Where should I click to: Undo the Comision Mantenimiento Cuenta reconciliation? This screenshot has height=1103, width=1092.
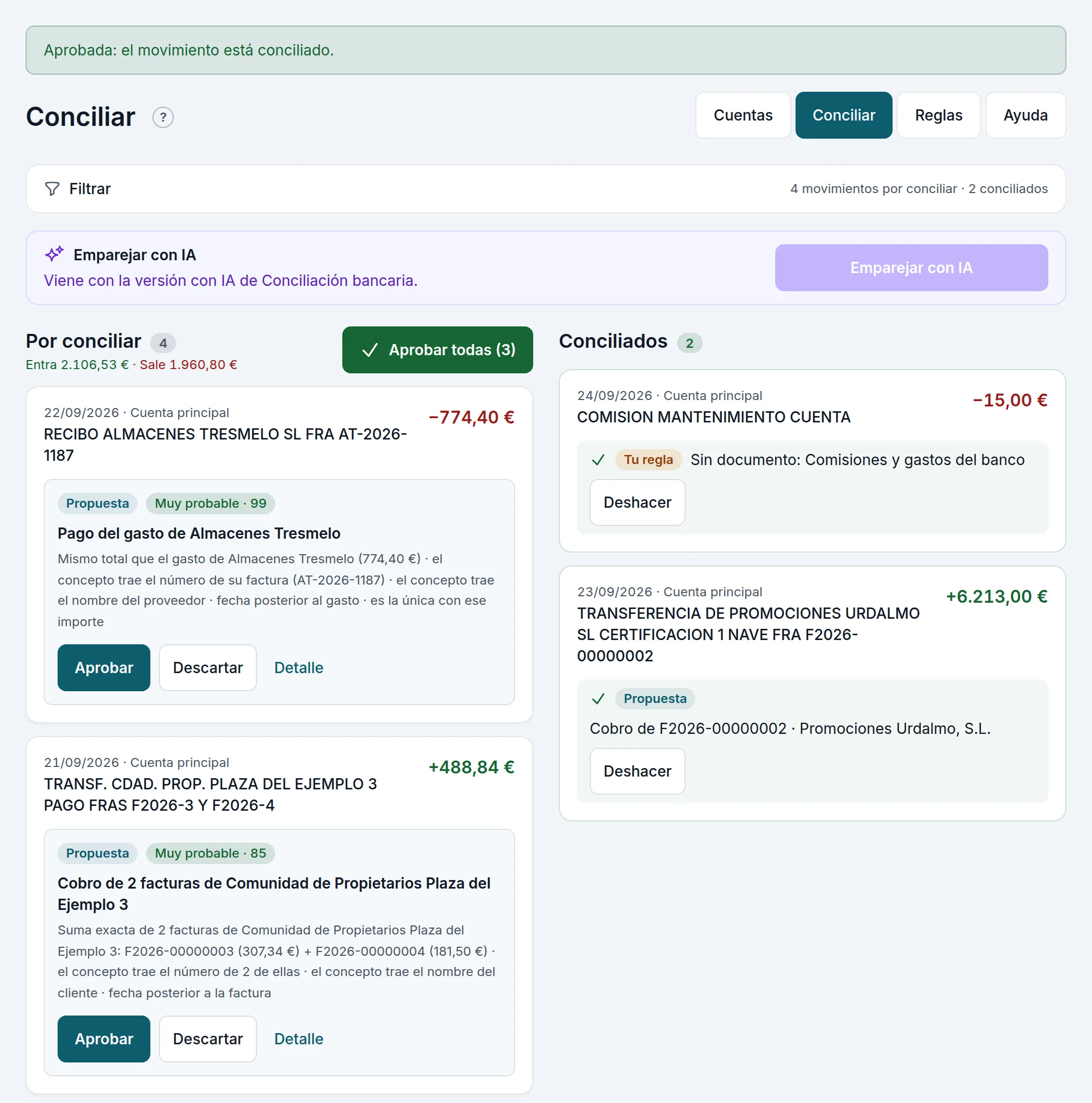(x=638, y=502)
